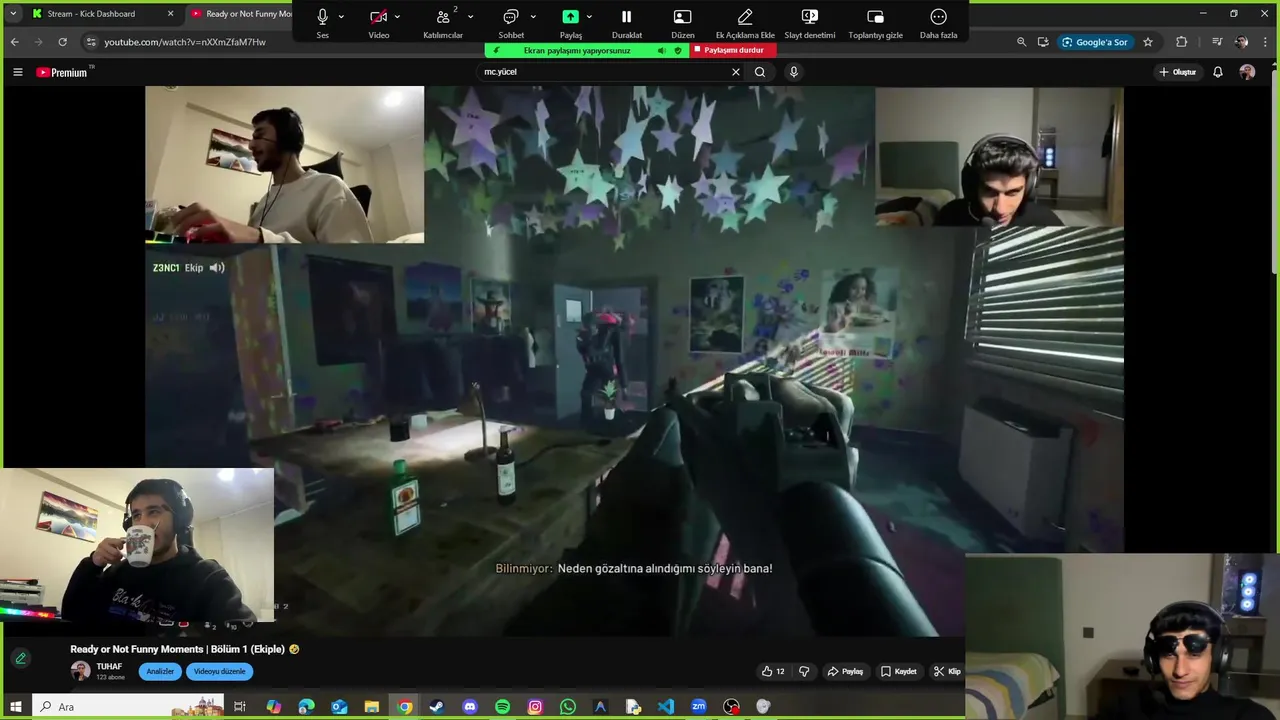Image resolution: width=1280 pixels, height=720 pixels.
Task: Click security shield icon in sharing bar
Action: coord(678,50)
